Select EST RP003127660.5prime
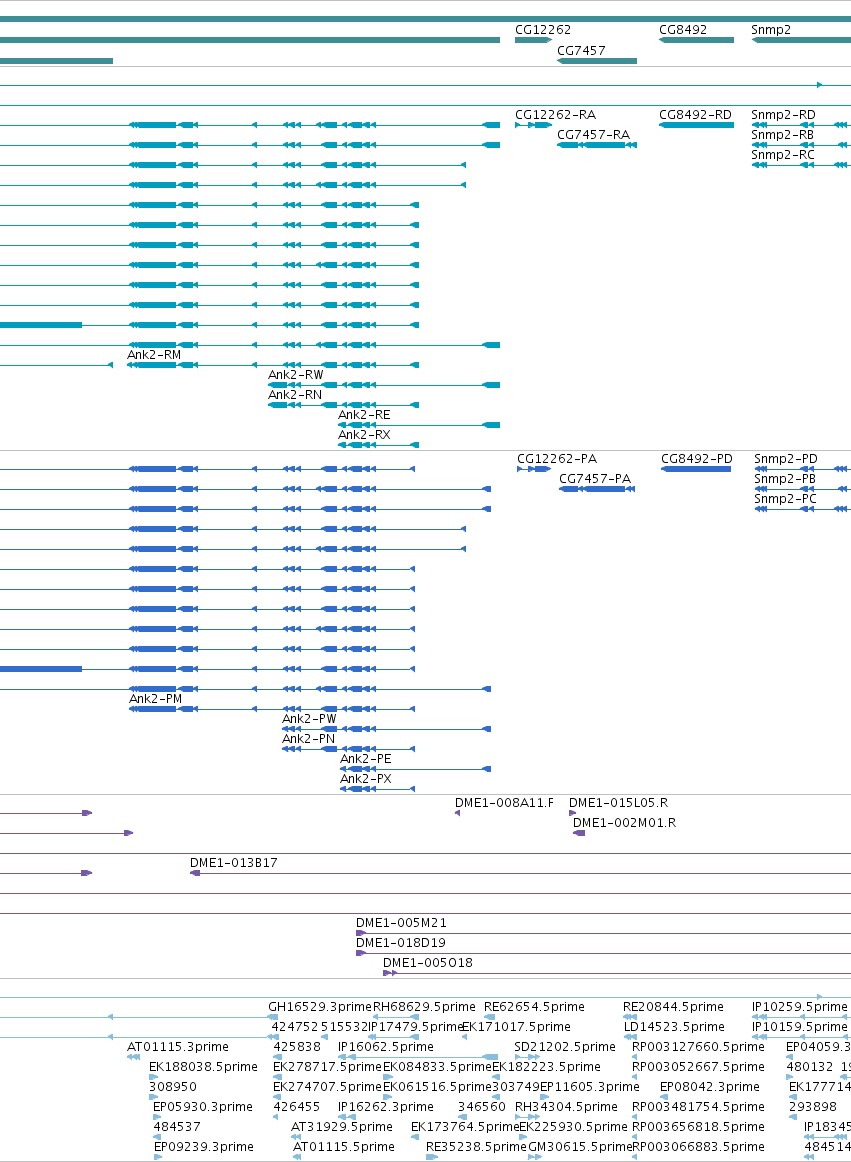The image size is (851, 1162). (698, 1046)
